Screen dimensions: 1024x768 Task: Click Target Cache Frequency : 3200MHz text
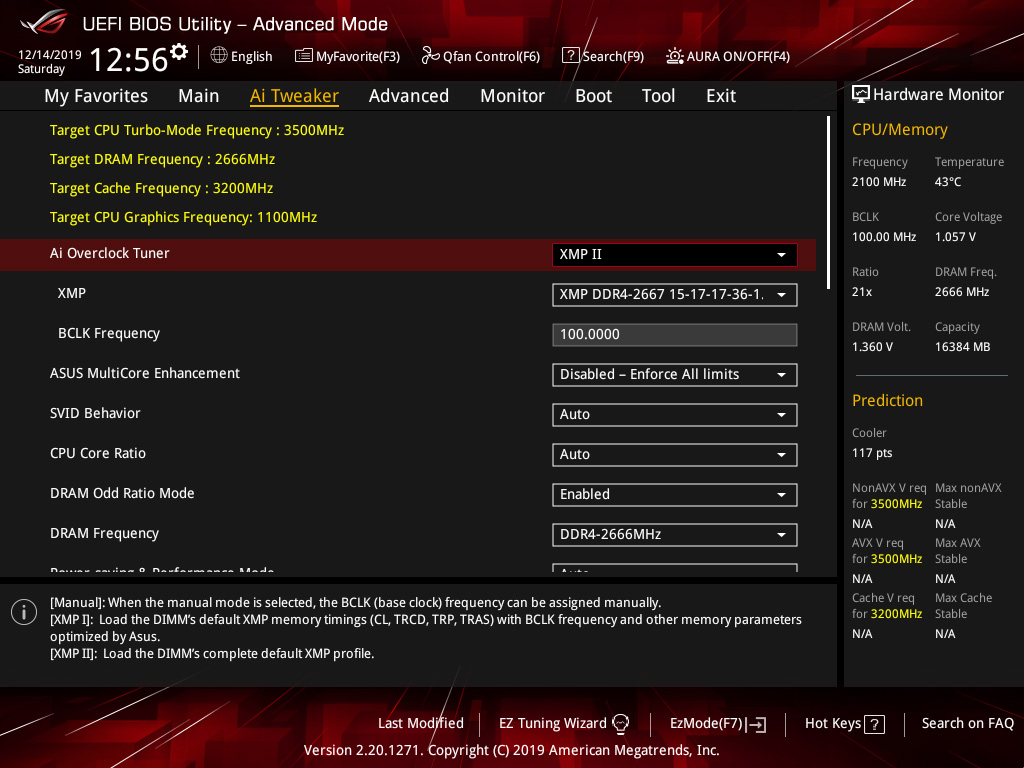pyautogui.click(x=161, y=188)
